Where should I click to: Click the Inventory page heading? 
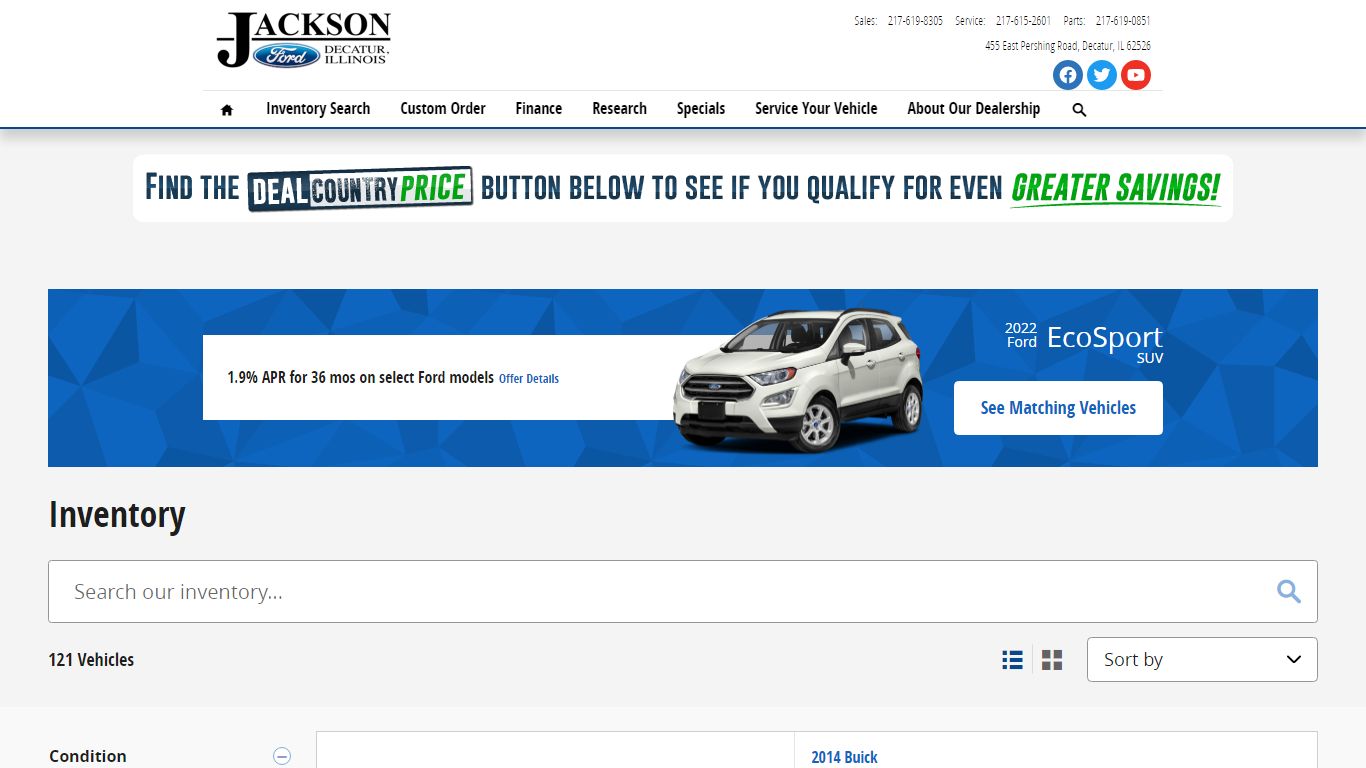click(x=117, y=515)
